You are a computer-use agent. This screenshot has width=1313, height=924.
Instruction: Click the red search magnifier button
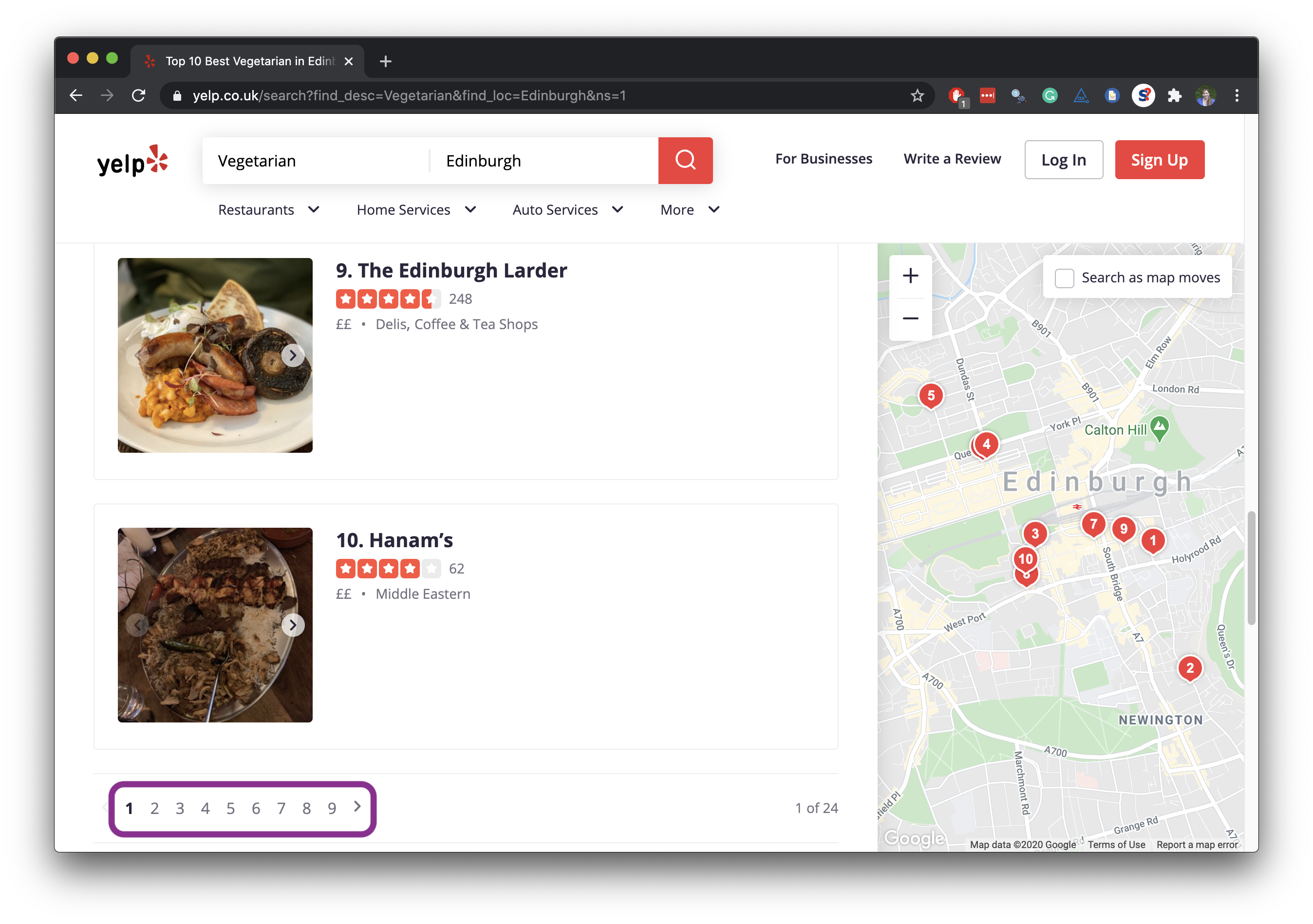tap(685, 160)
